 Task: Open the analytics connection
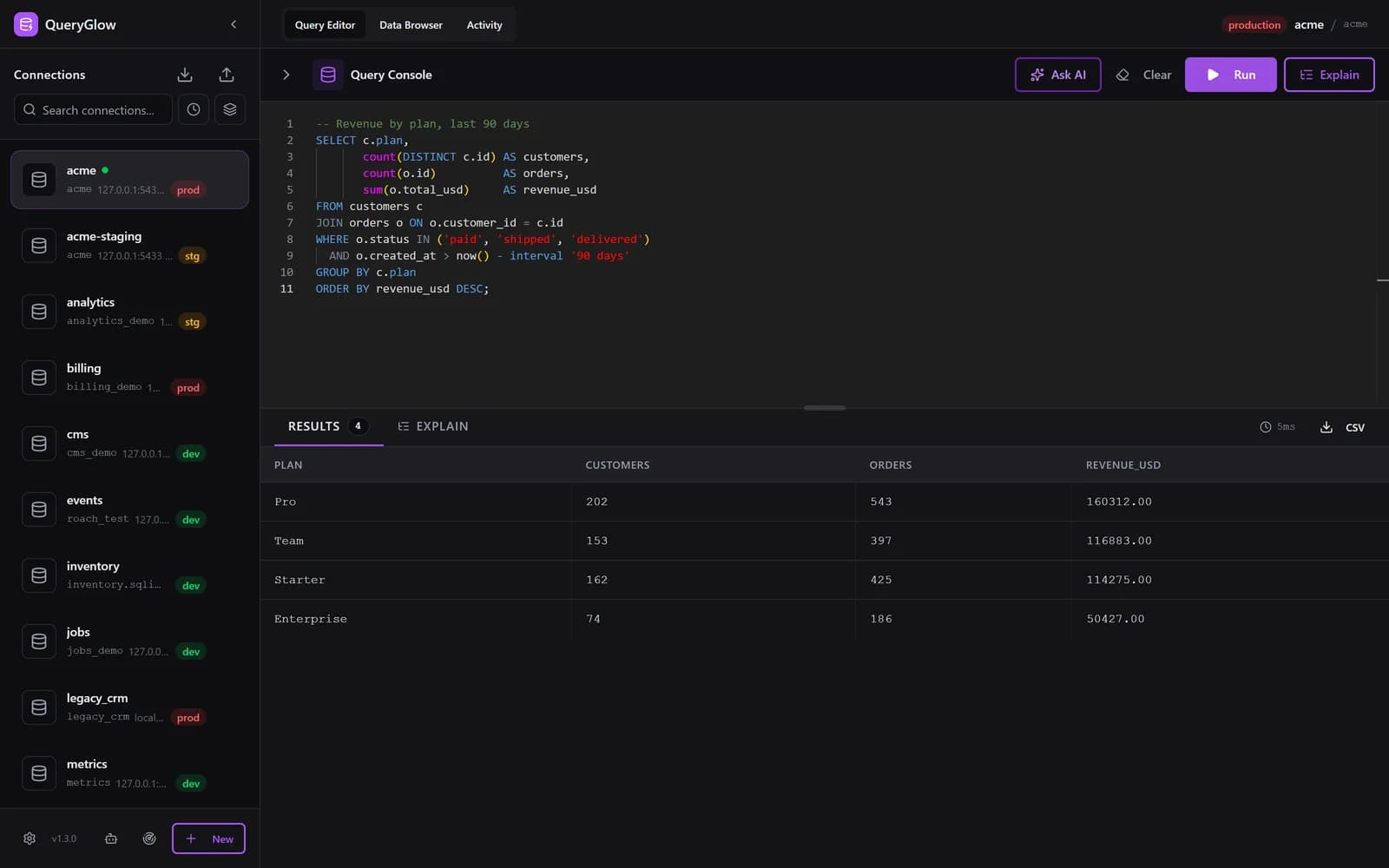coord(129,312)
